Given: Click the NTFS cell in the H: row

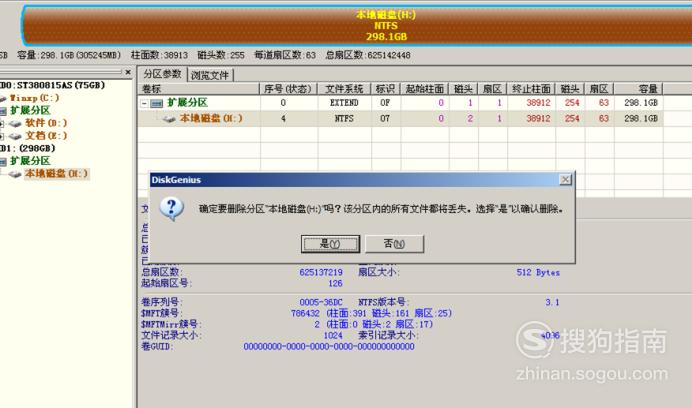Looking at the screenshot, I should point(344,118).
